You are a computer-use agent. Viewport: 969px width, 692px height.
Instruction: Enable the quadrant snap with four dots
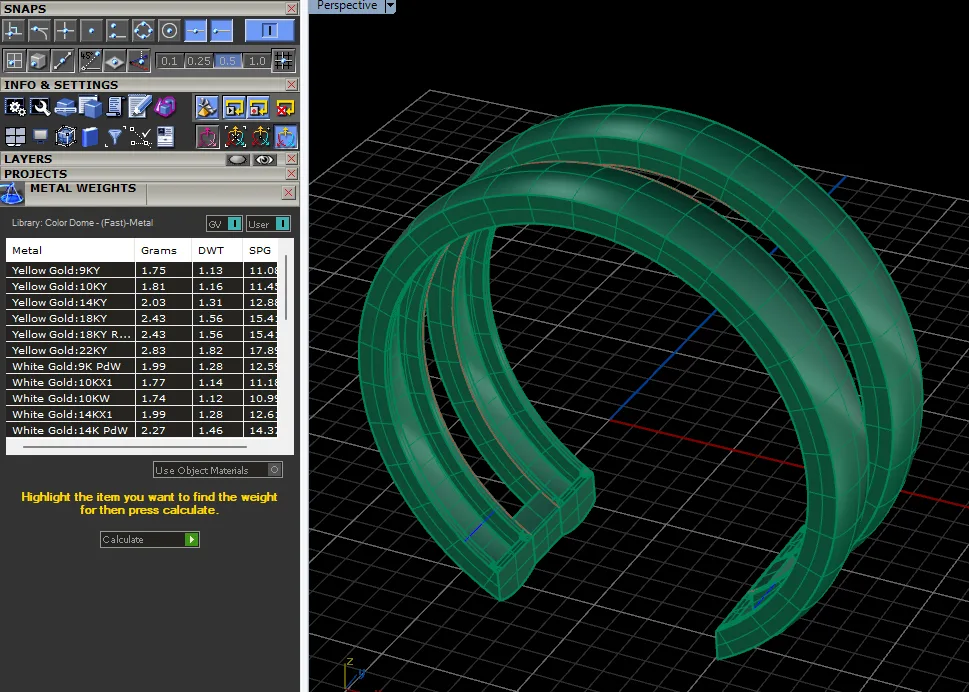[117, 30]
